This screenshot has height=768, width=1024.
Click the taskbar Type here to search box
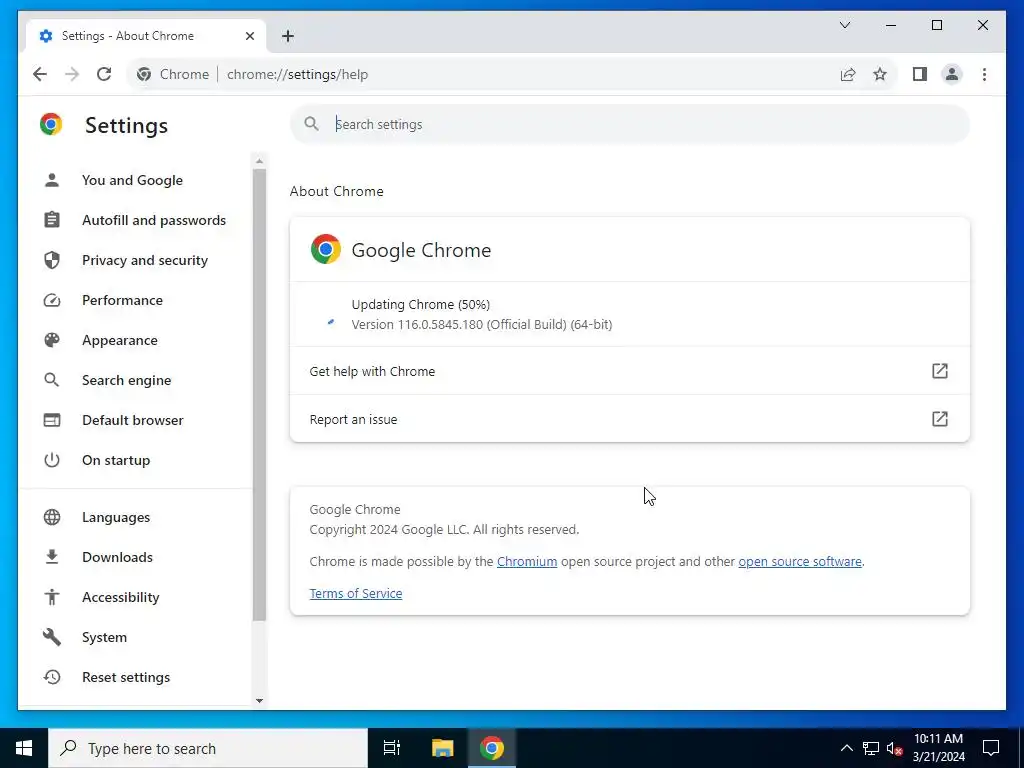click(x=208, y=748)
